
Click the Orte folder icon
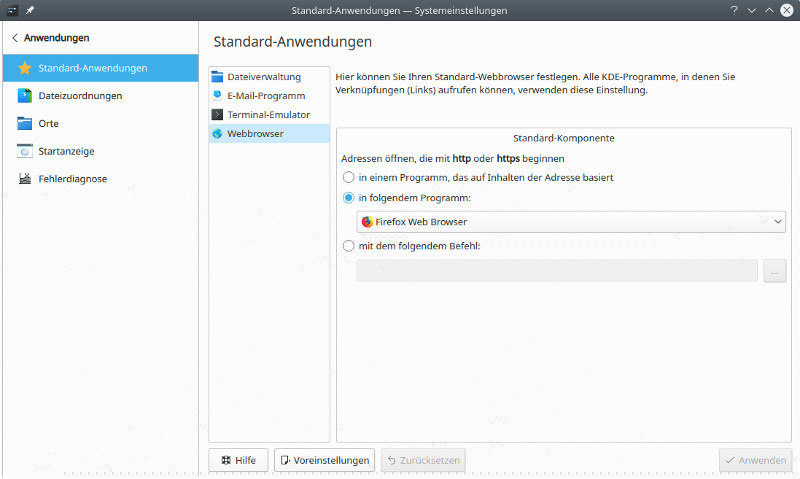[25, 124]
